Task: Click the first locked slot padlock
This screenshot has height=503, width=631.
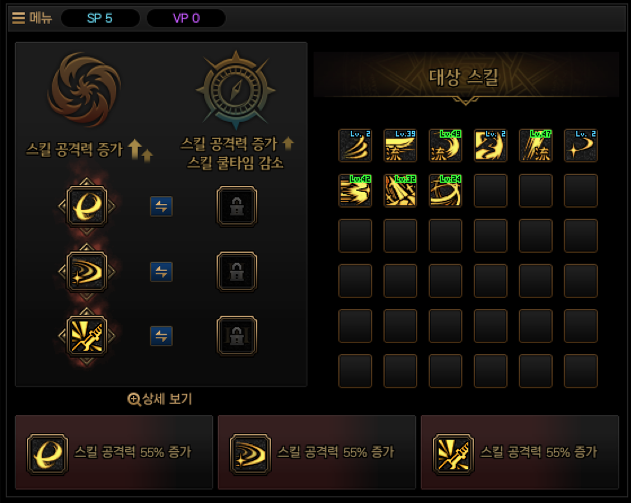Action: pyautogui.click(x=237, y=206)
